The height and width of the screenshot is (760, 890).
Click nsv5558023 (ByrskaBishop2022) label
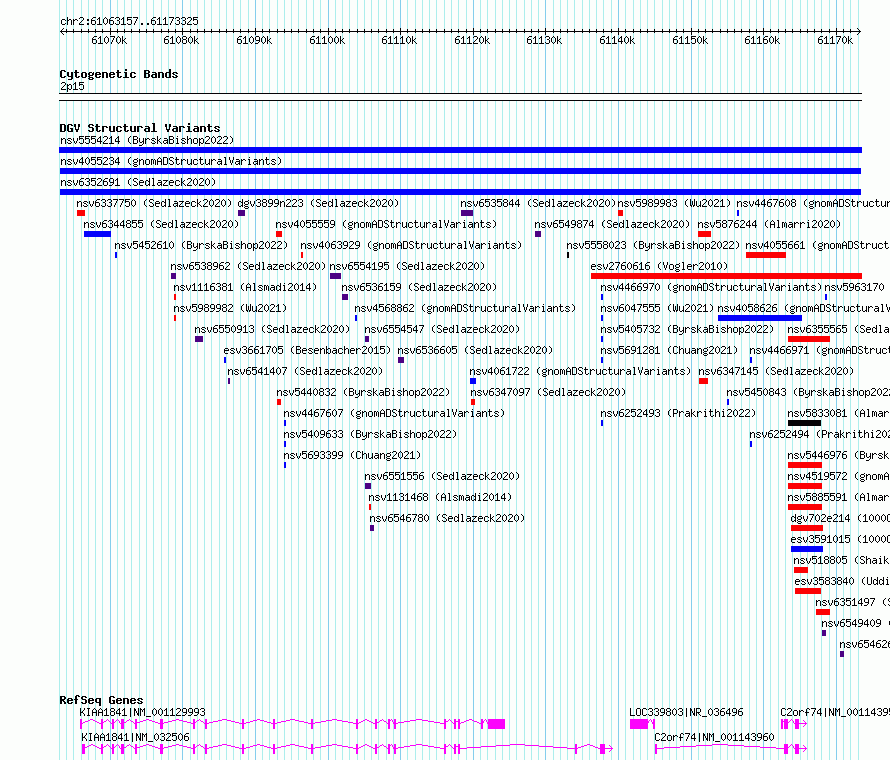point(653,245)
